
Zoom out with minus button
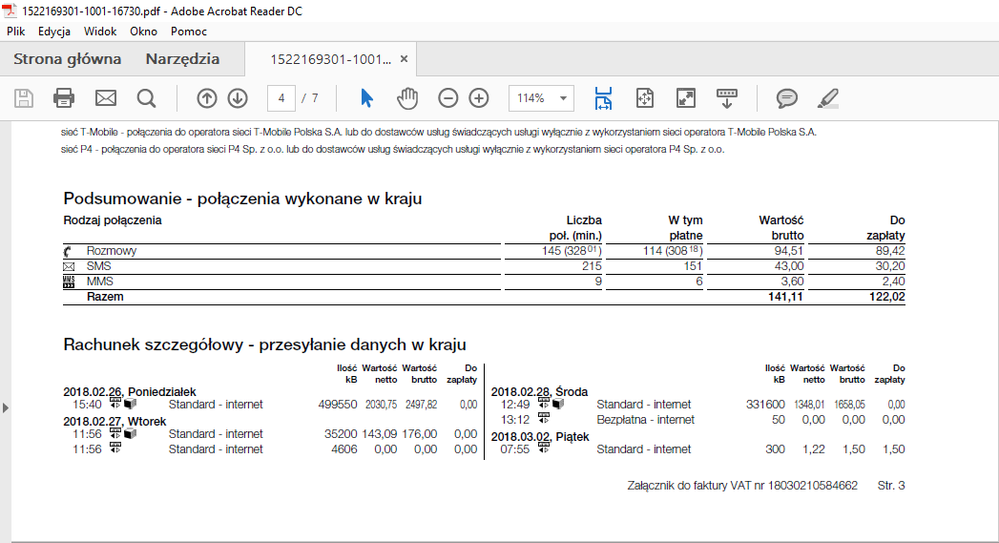(448, 98)
